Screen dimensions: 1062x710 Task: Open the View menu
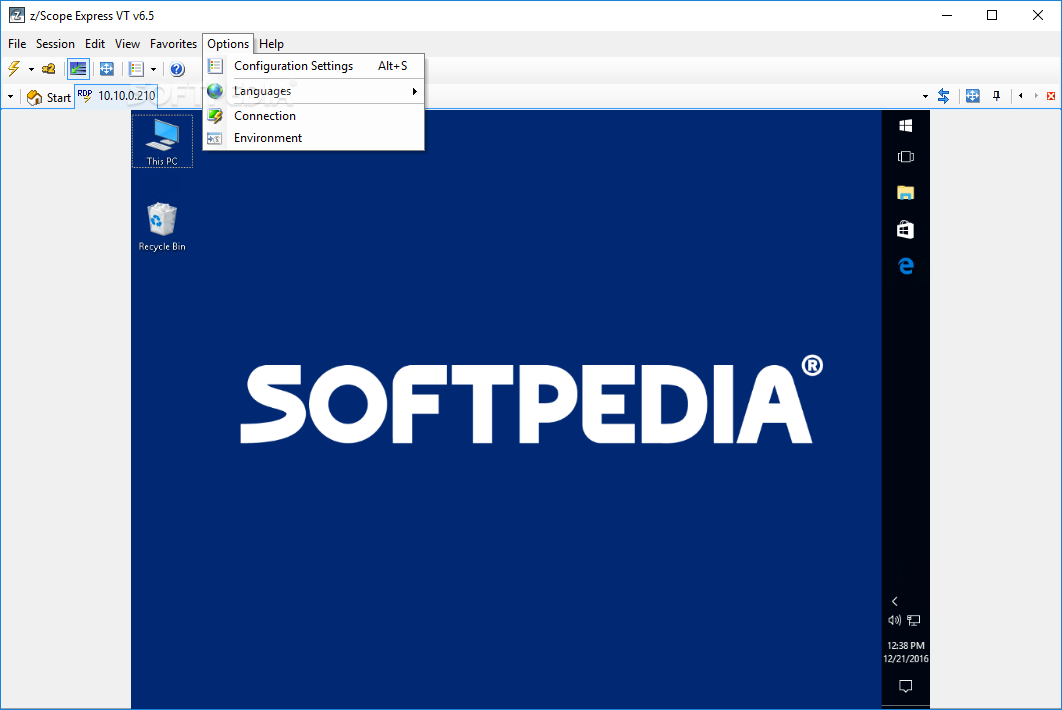tap(127, 43)
